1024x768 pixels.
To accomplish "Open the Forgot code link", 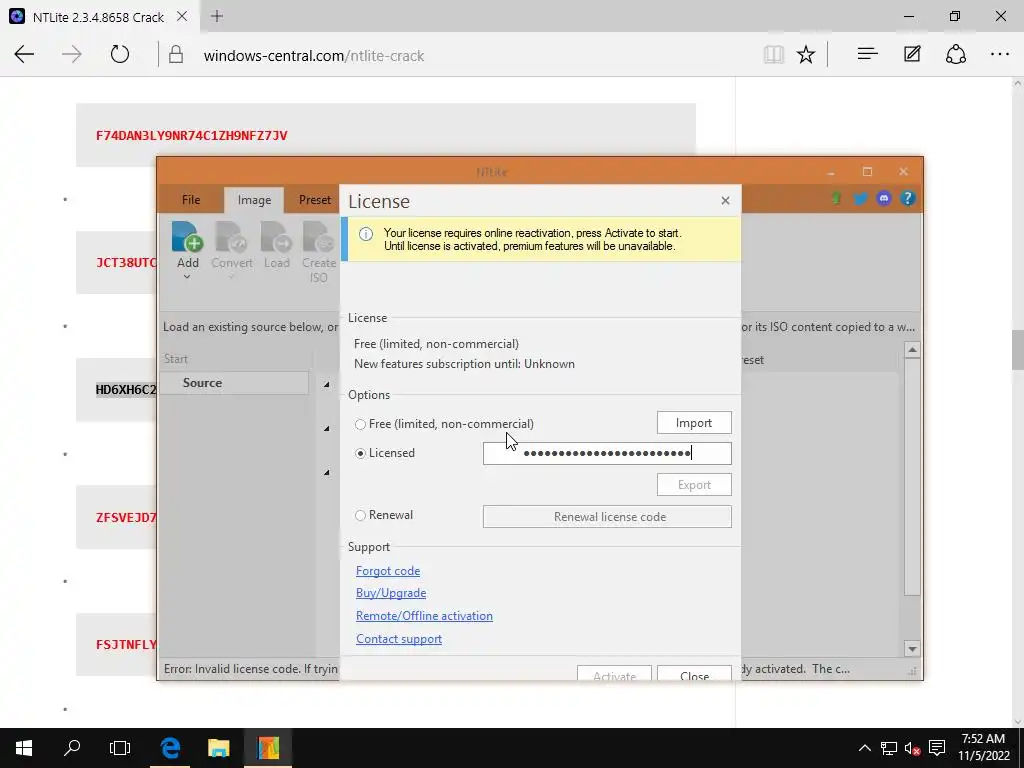I will pos(388,571).
